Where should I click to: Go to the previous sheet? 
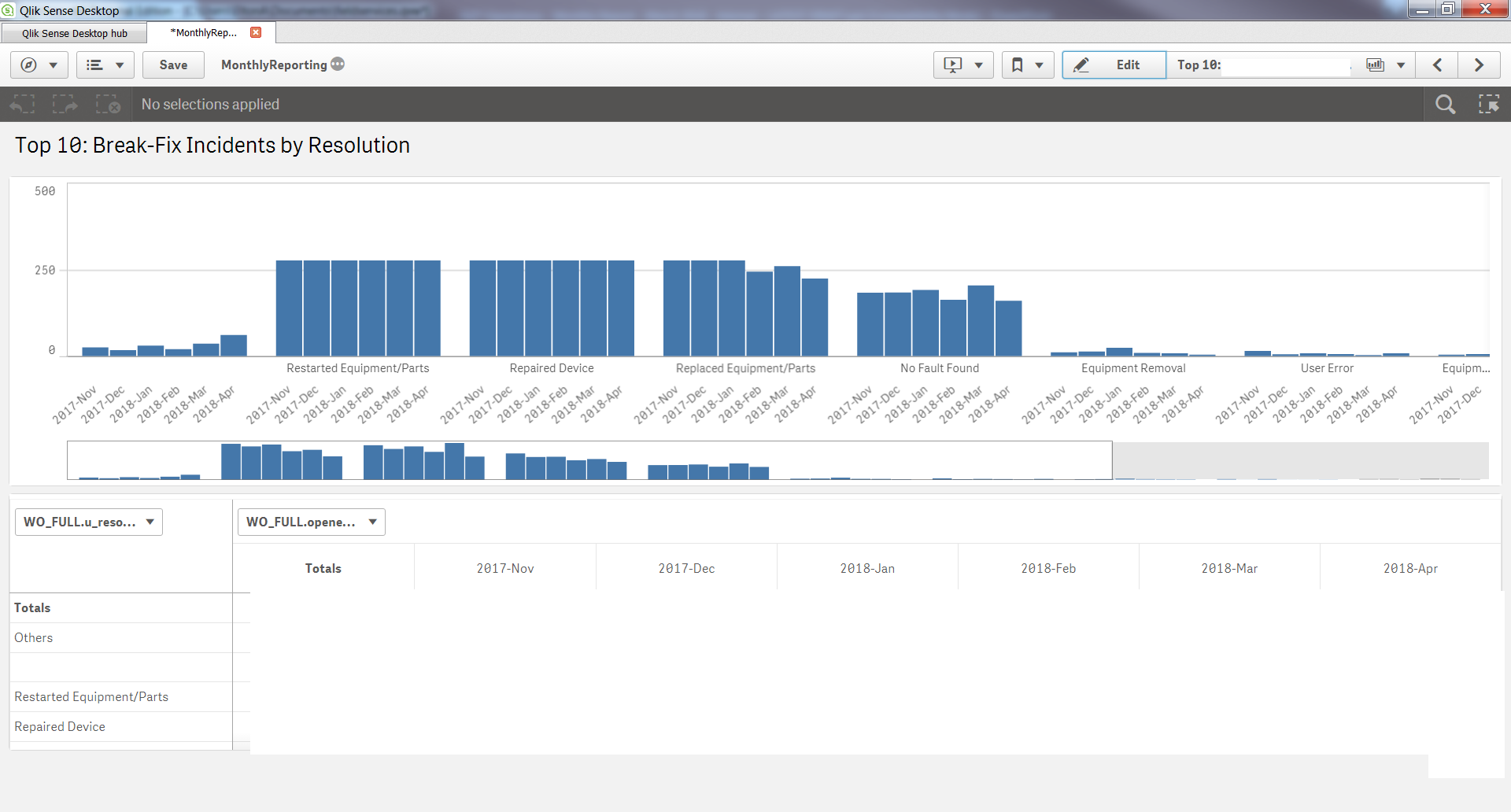pyautogui.click(x=1437, y=65)
